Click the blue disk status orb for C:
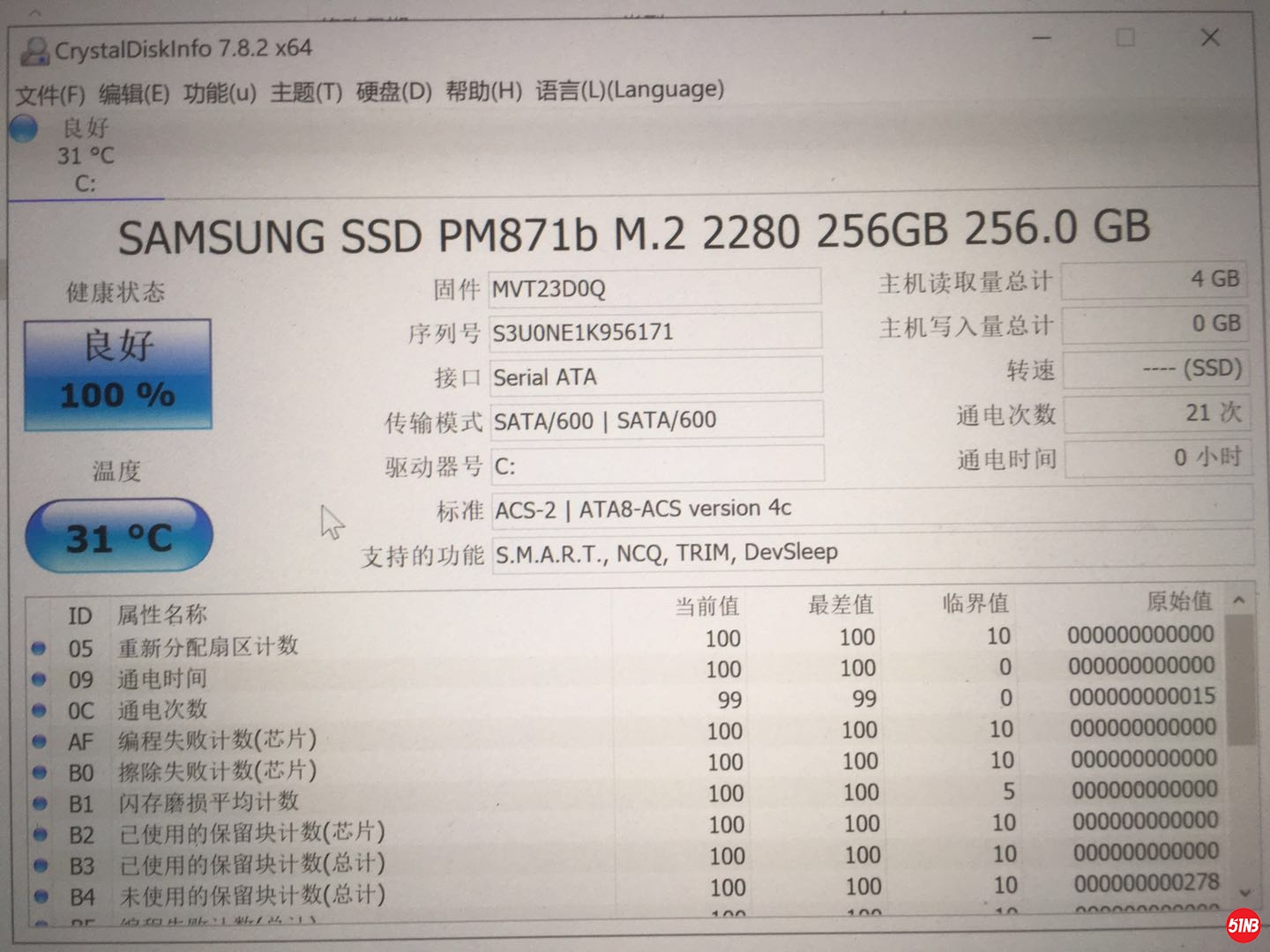 tap(24, 129)
